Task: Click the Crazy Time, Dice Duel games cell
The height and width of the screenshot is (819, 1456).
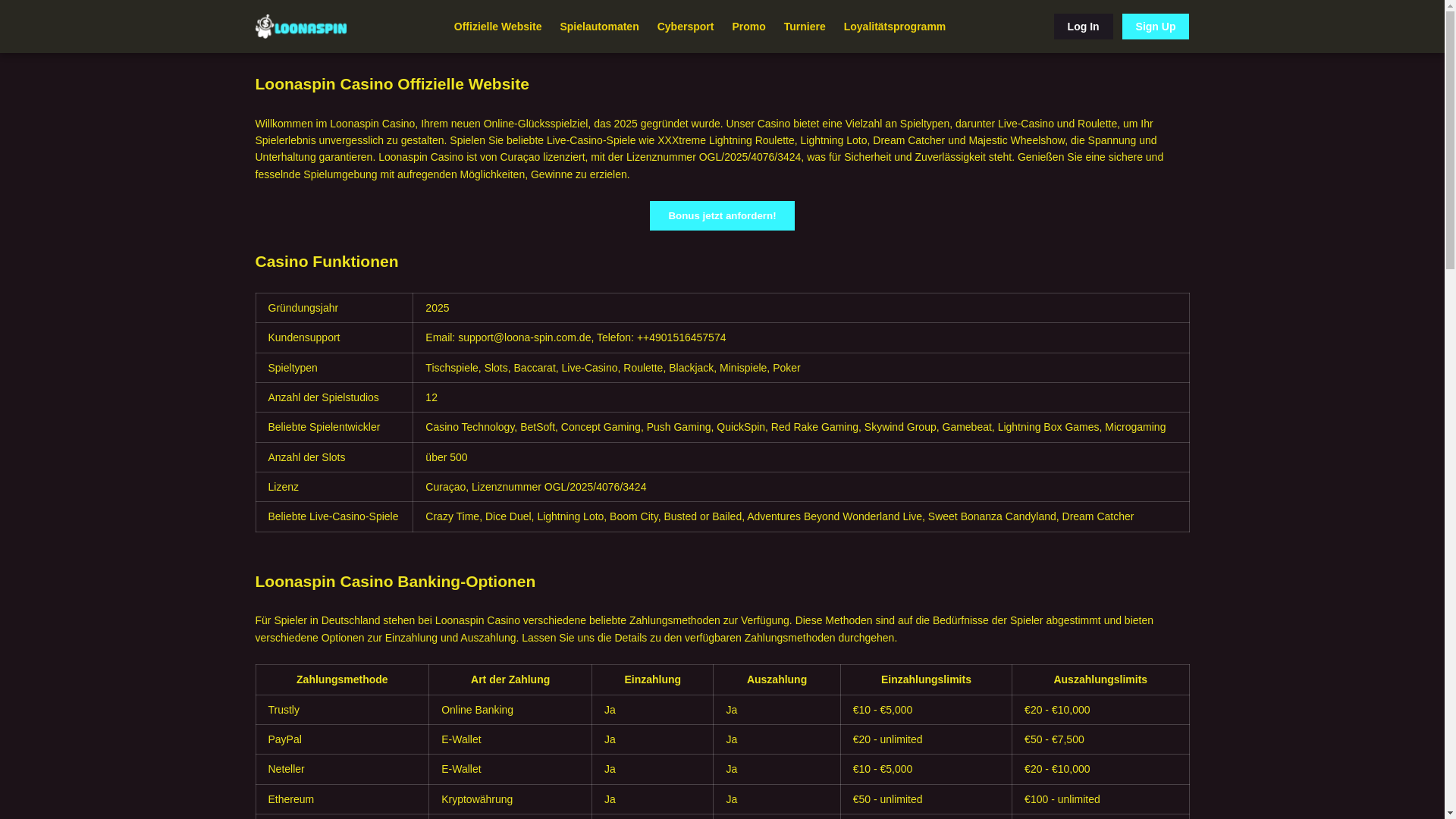Action: 801,516
